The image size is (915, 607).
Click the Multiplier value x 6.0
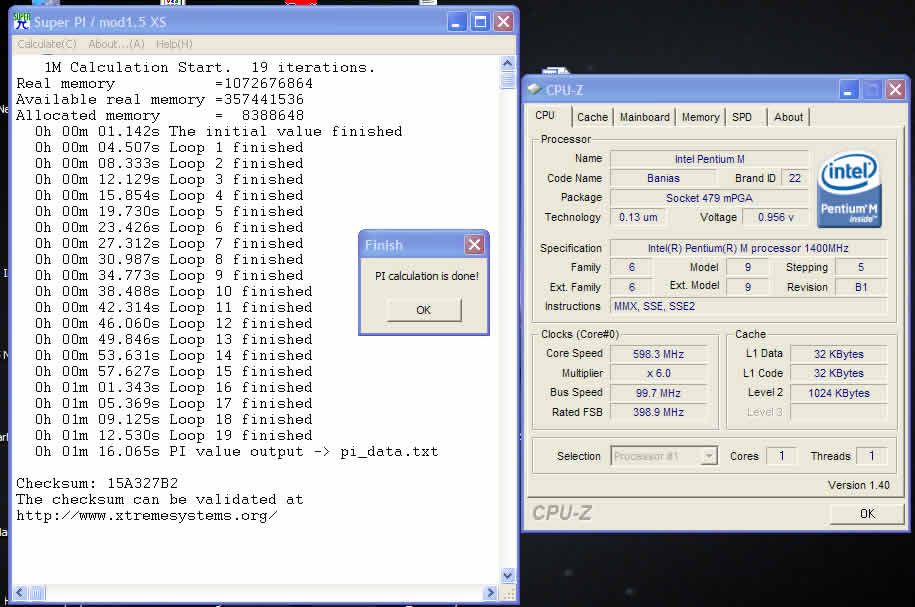coord(658,373)
